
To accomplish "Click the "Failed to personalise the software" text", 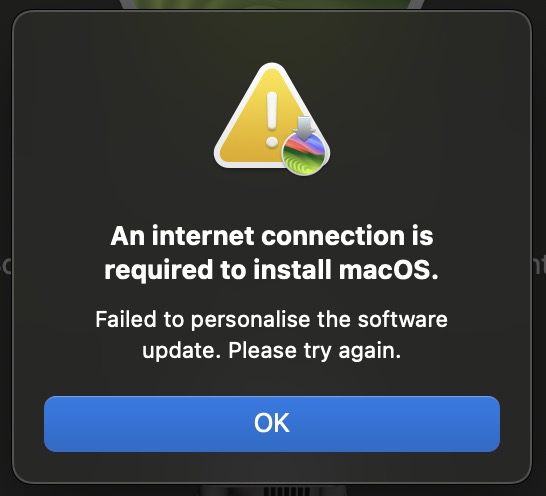I will point(272,319).
